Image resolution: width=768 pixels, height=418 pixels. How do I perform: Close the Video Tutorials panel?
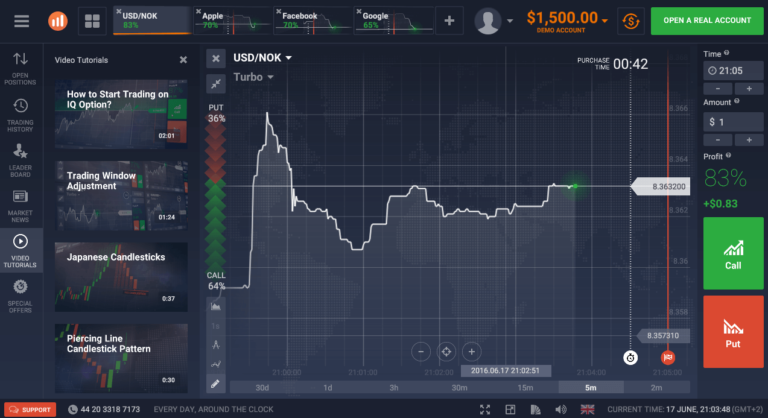[x=183, y=60]
